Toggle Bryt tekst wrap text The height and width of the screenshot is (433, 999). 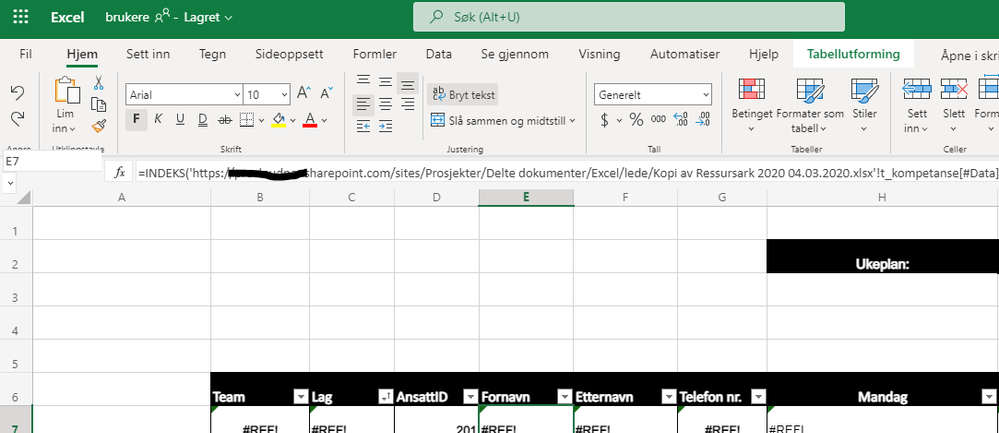[x=463, y=94]
